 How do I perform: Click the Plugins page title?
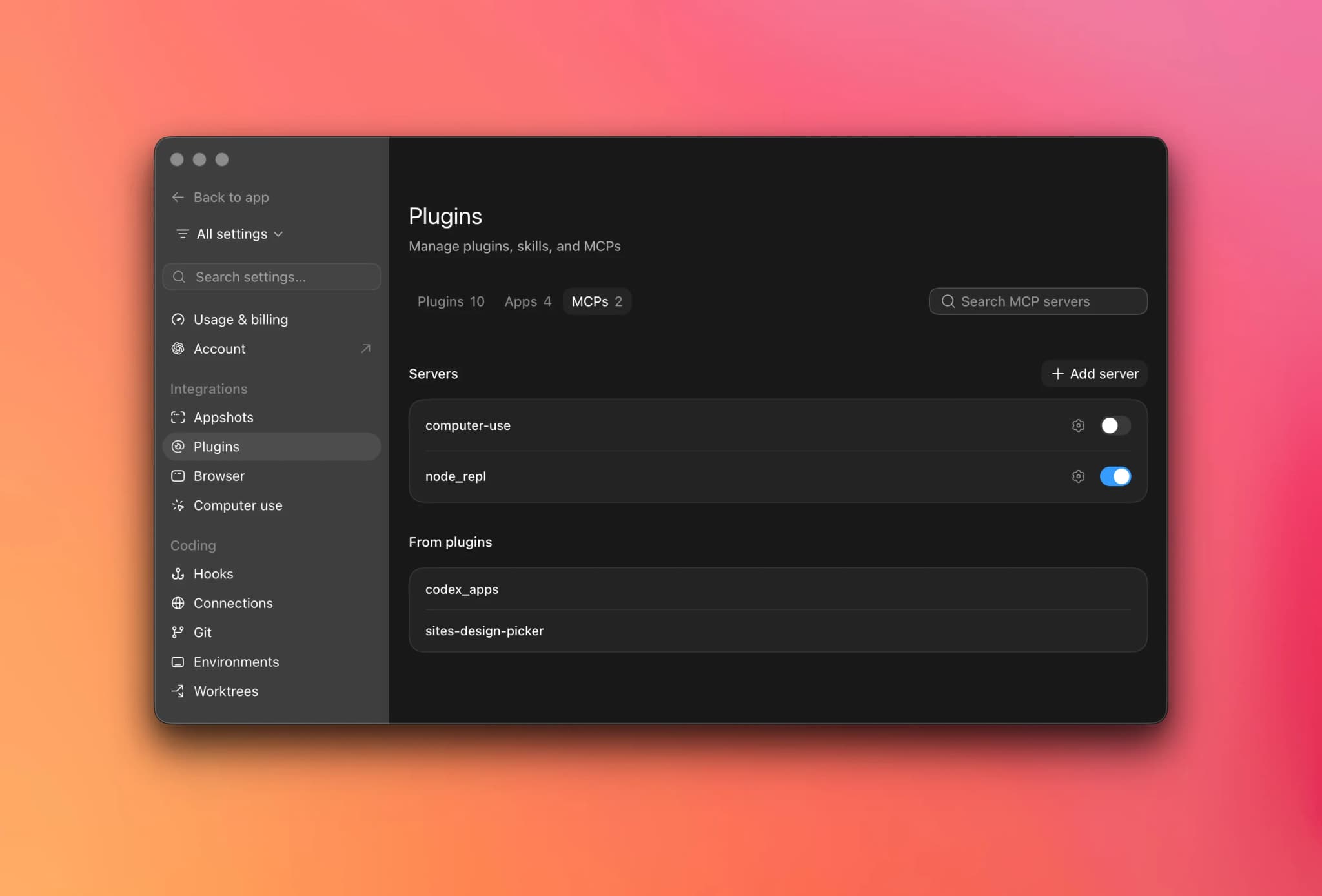[445, 216]
